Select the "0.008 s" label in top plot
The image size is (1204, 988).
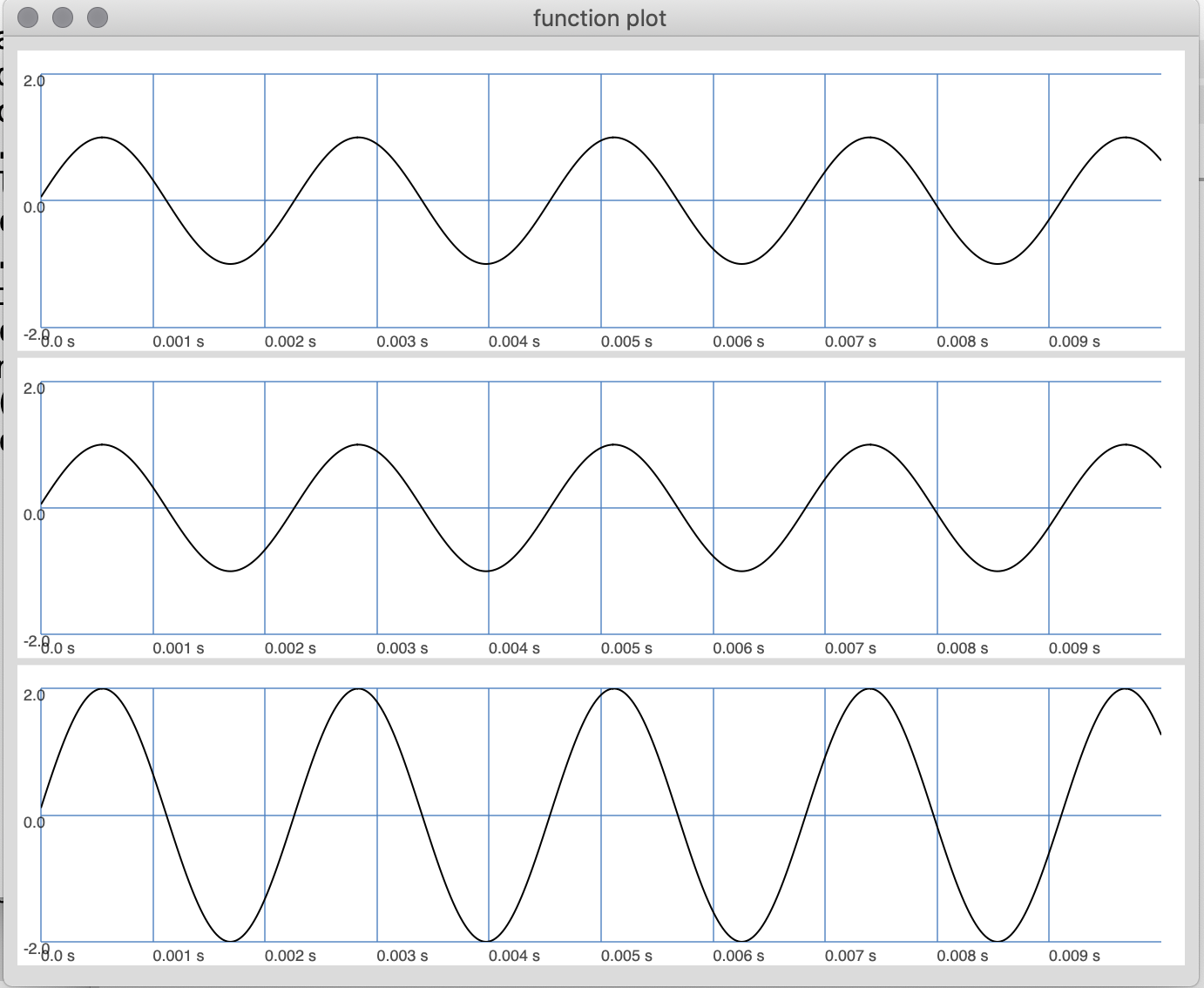(963, 342)
